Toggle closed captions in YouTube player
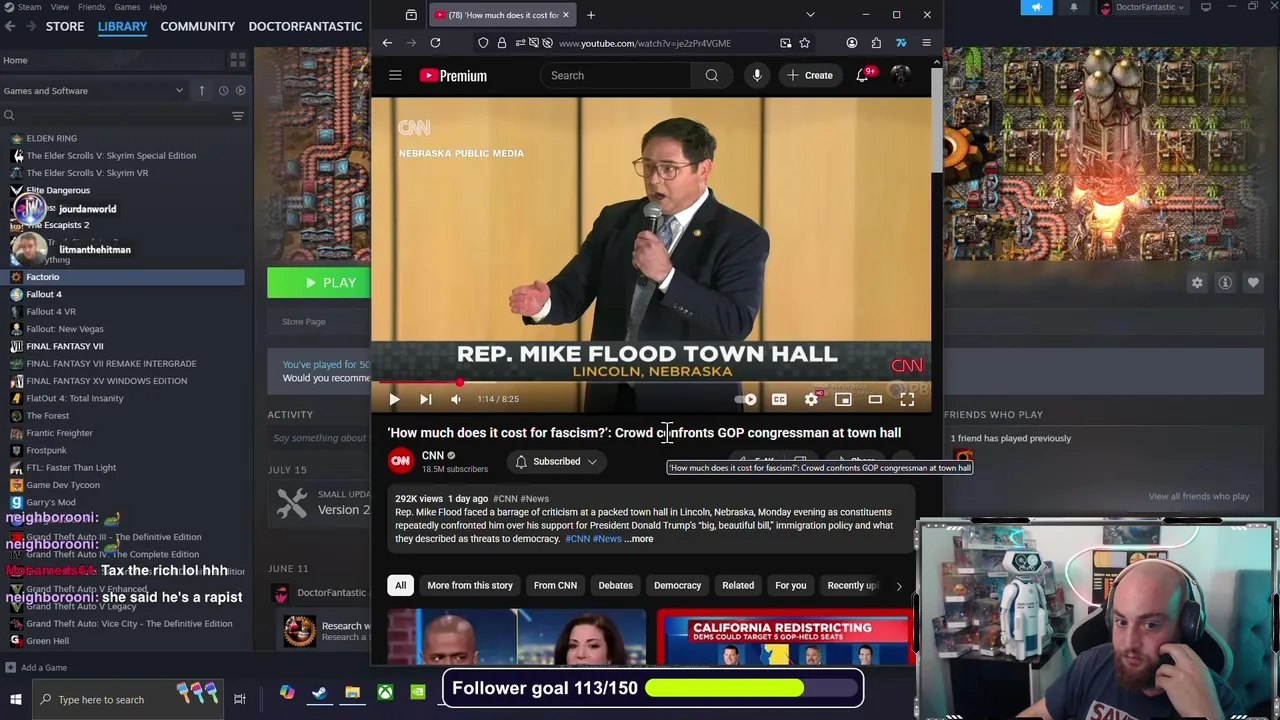 coord(779,399)
